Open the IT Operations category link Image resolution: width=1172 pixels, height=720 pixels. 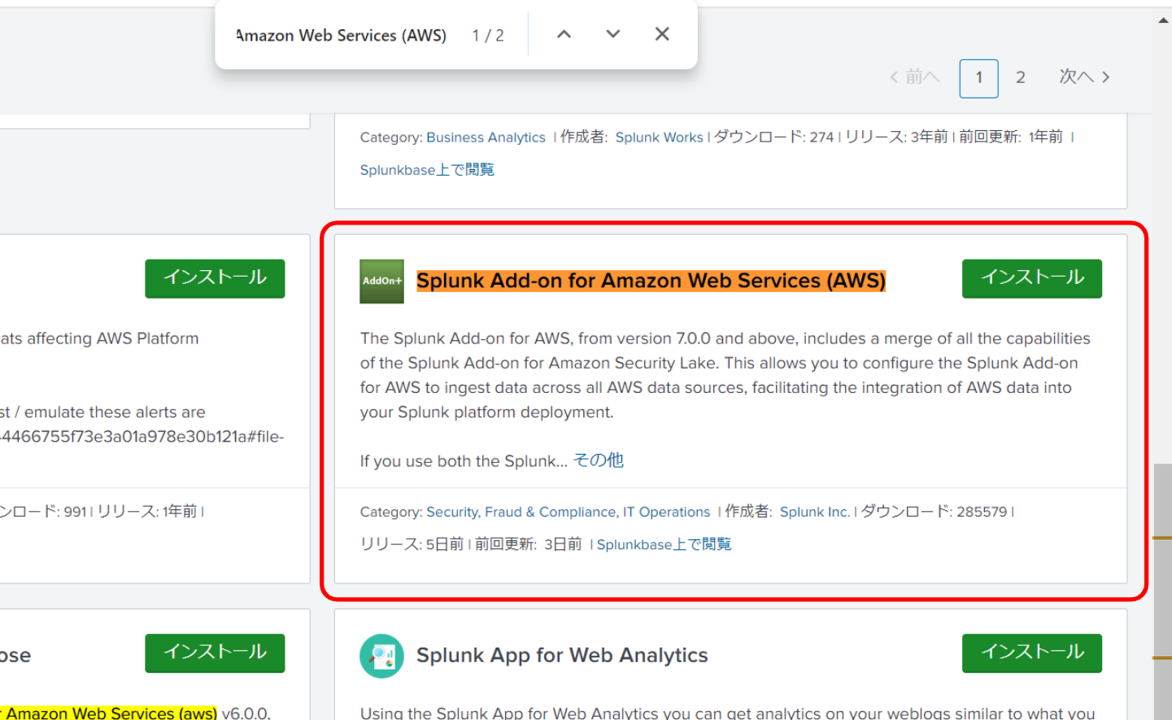point(659,511)
